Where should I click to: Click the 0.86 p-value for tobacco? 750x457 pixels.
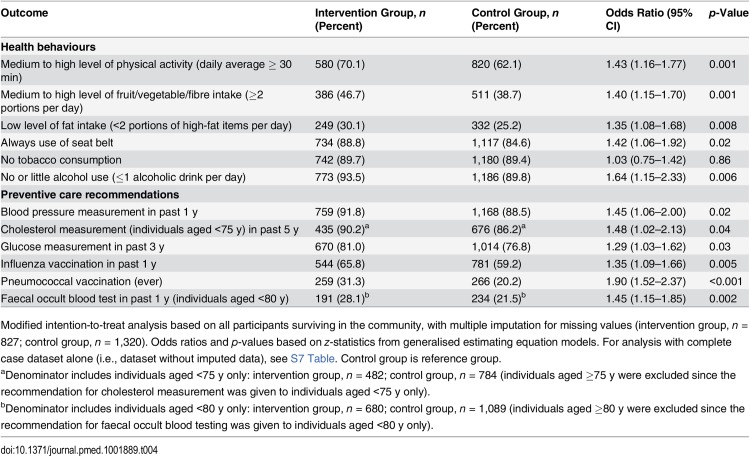pyautogui.click(x=720, y=160)
